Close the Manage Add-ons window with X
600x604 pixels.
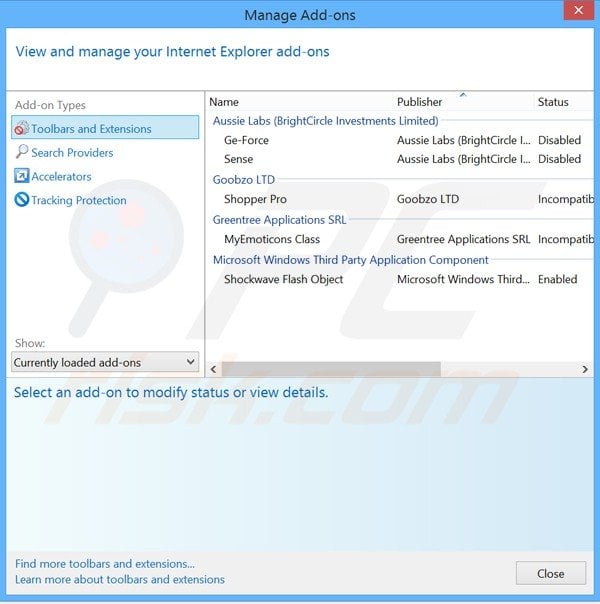(x=578, y=10)
